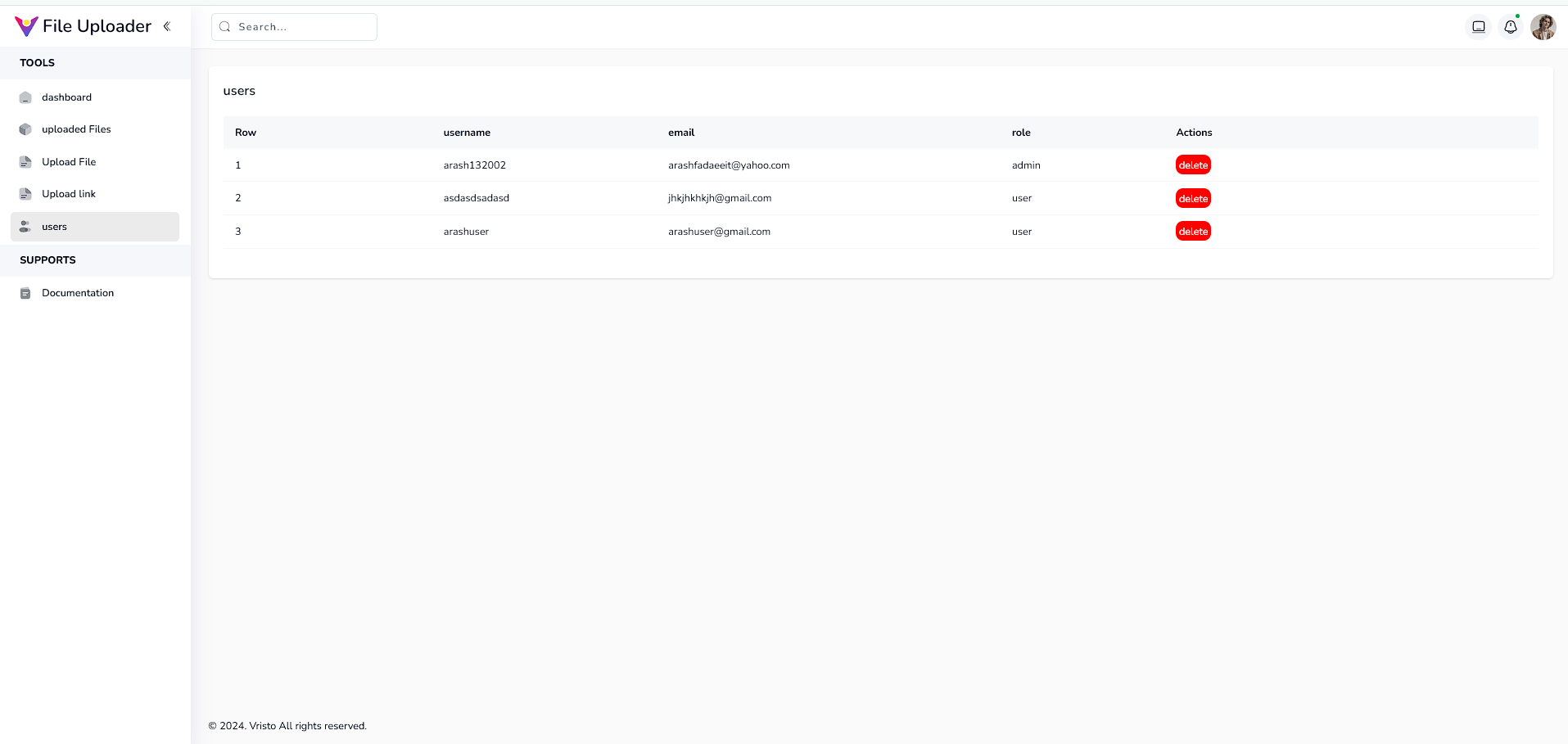Focus the Search input field
1568x744 pixels.
pyautogui.click(x=294, y=27)
